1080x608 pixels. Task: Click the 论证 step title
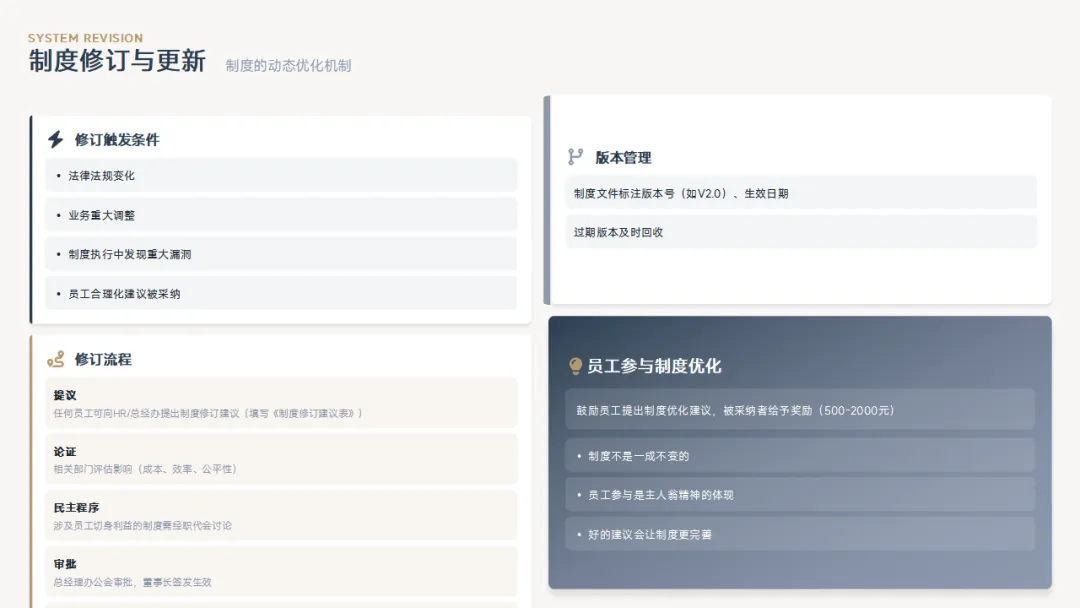click(x=65, y=452)
